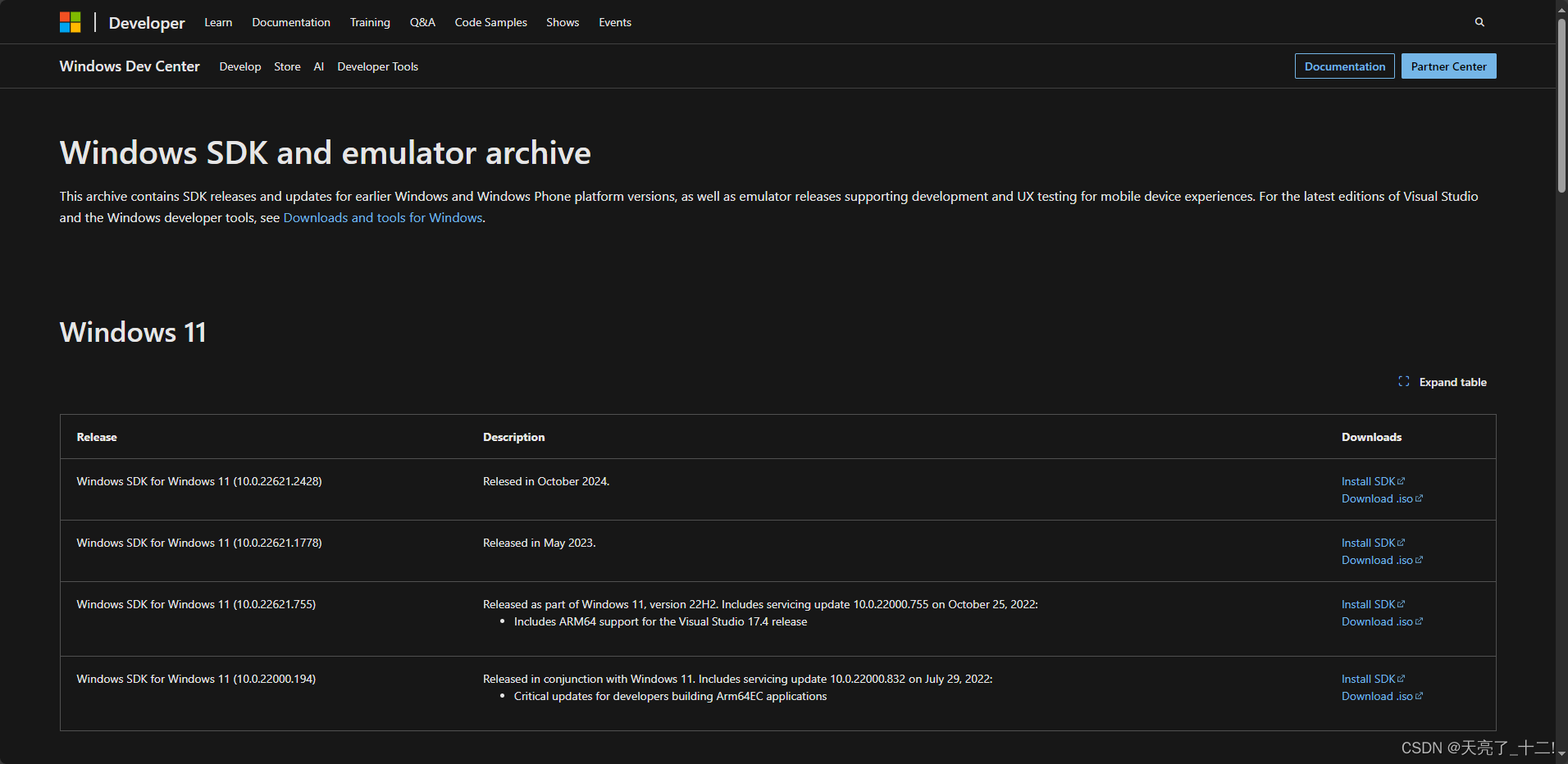This screenshot has height=764, width=1568.
Task: Click the Partner Center button
Action: coord(1449,66)
